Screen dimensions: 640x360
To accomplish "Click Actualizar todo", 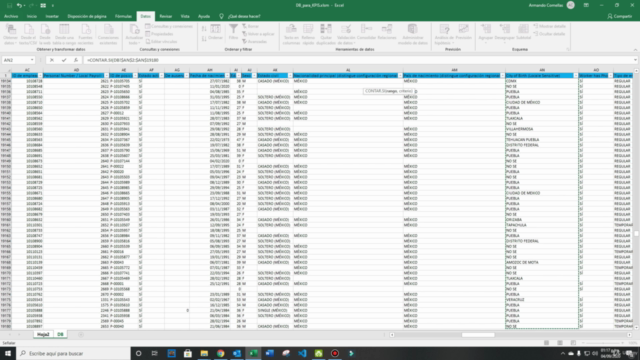I will pyautogui.click(x=134, y=34).
